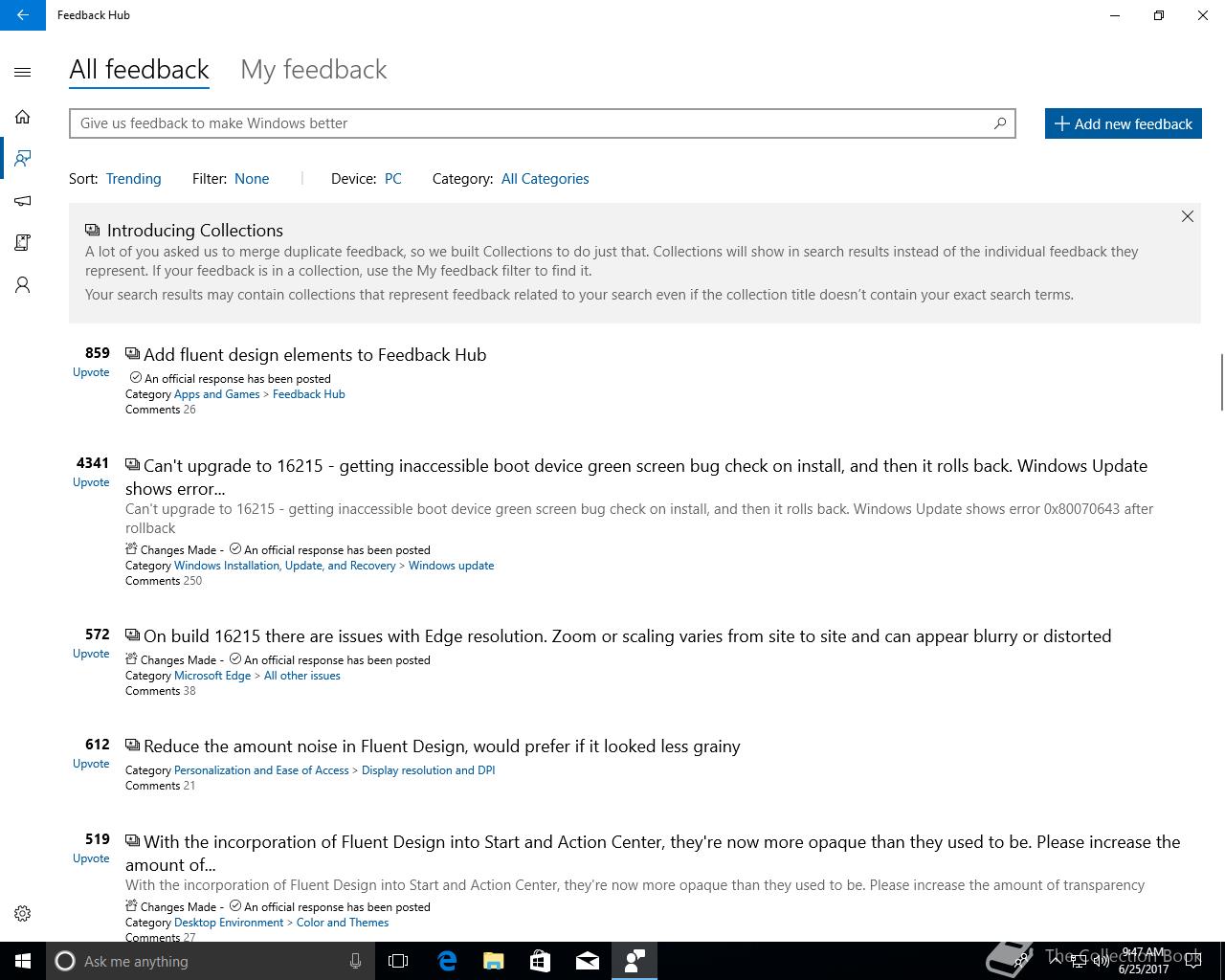Open the Windows Start button
This screenshot has height=980, width=1225.
[x=23, y=961]
